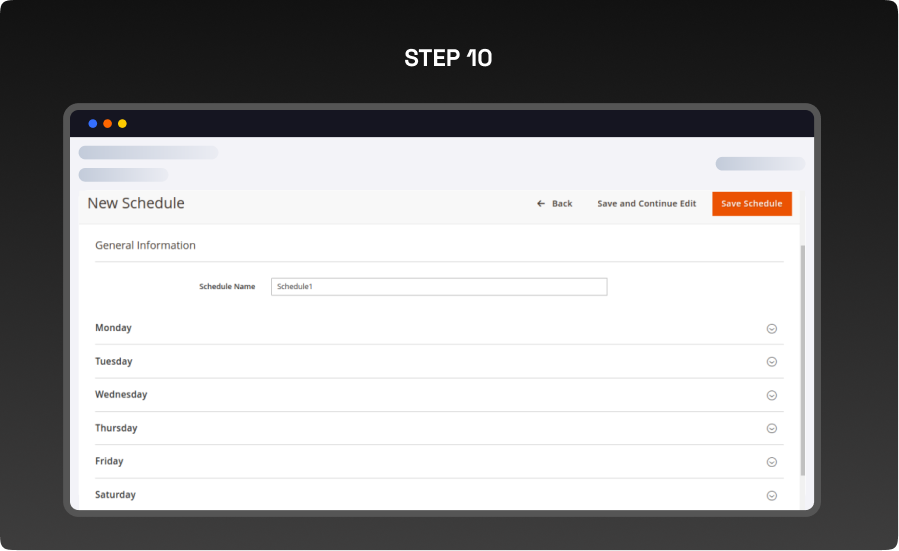Click the Monday row chevron icon
This screenshot has height=551, width=899.
[771, 328]
